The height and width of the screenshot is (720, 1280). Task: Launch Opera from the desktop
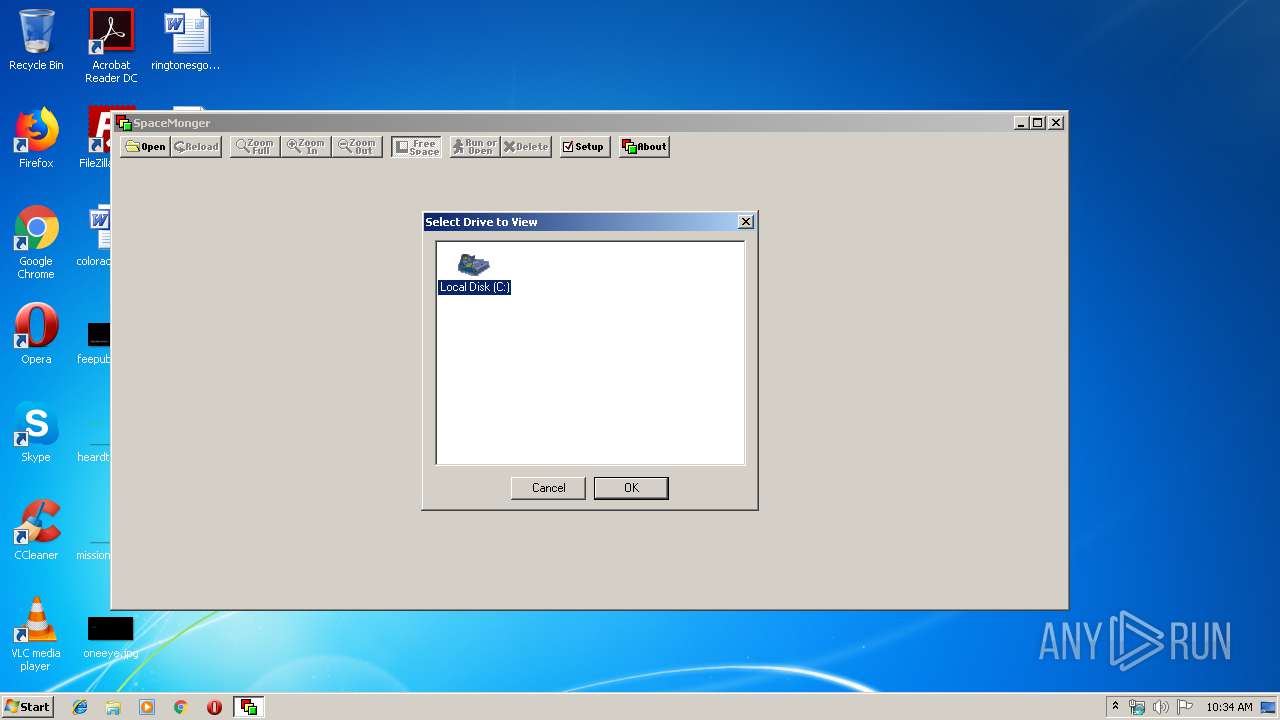click(x=36, y=334)
